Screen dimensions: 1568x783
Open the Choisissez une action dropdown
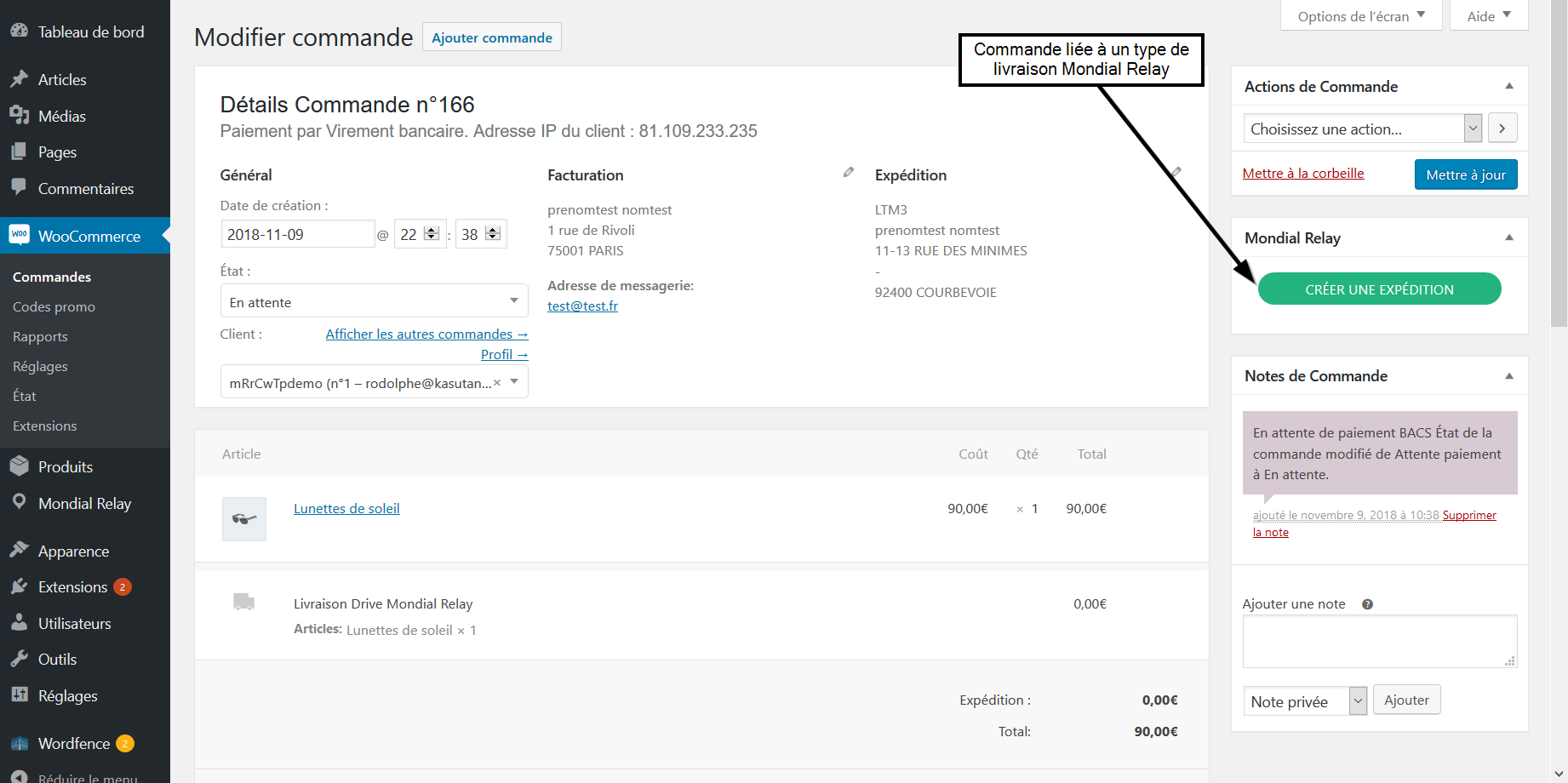(x=1362, y=129)
